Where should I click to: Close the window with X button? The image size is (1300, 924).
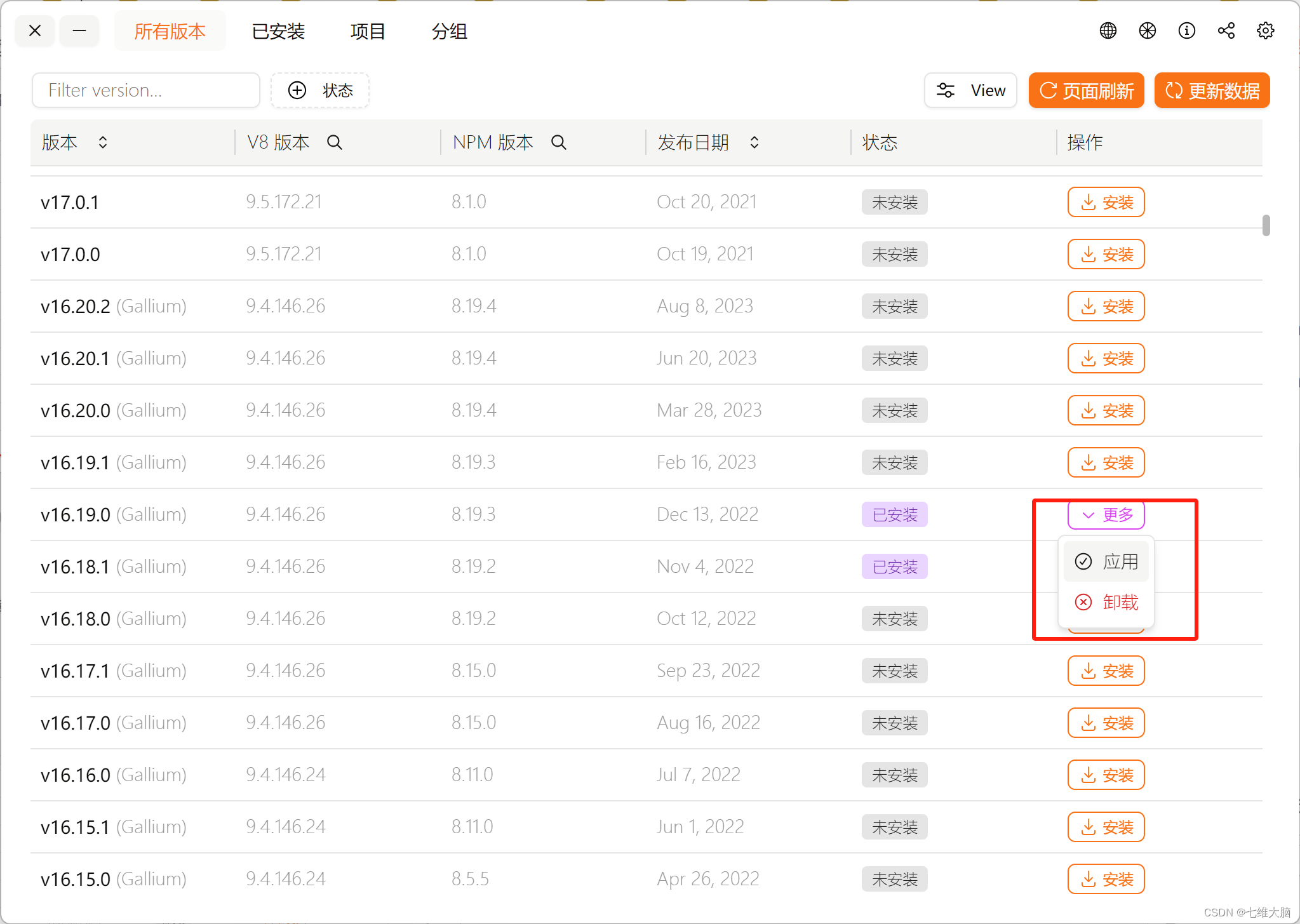coord(35,30)
